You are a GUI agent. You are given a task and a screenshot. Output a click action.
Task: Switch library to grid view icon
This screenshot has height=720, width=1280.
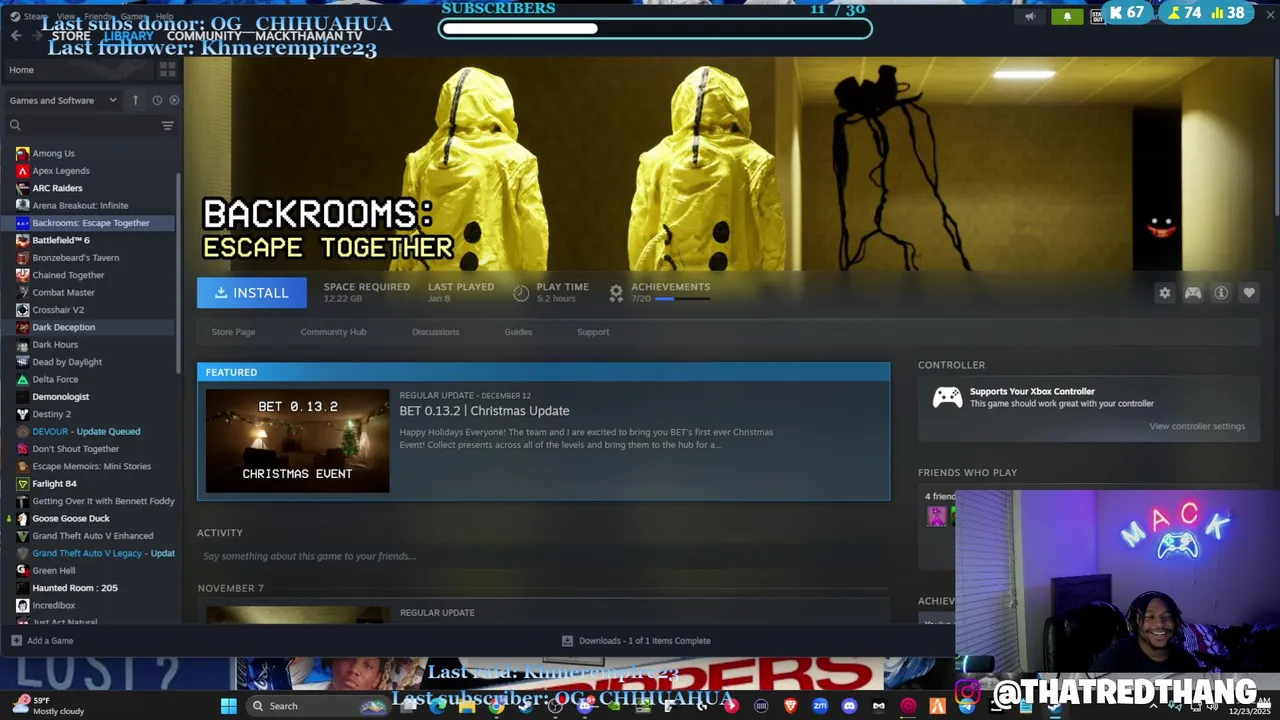click(167, 69)
